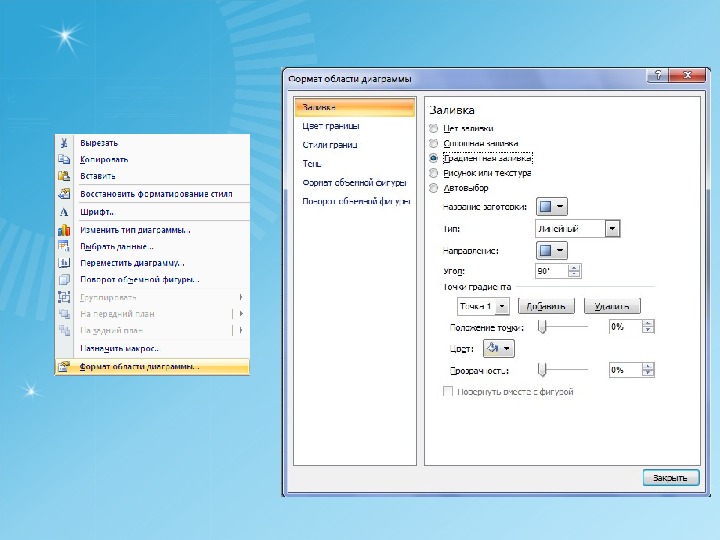Image resolution: width=720 pixels, height=540 pixels.
Task: Click the transparency slider handle
Action: pyautogui.click(x=542, y=370)
